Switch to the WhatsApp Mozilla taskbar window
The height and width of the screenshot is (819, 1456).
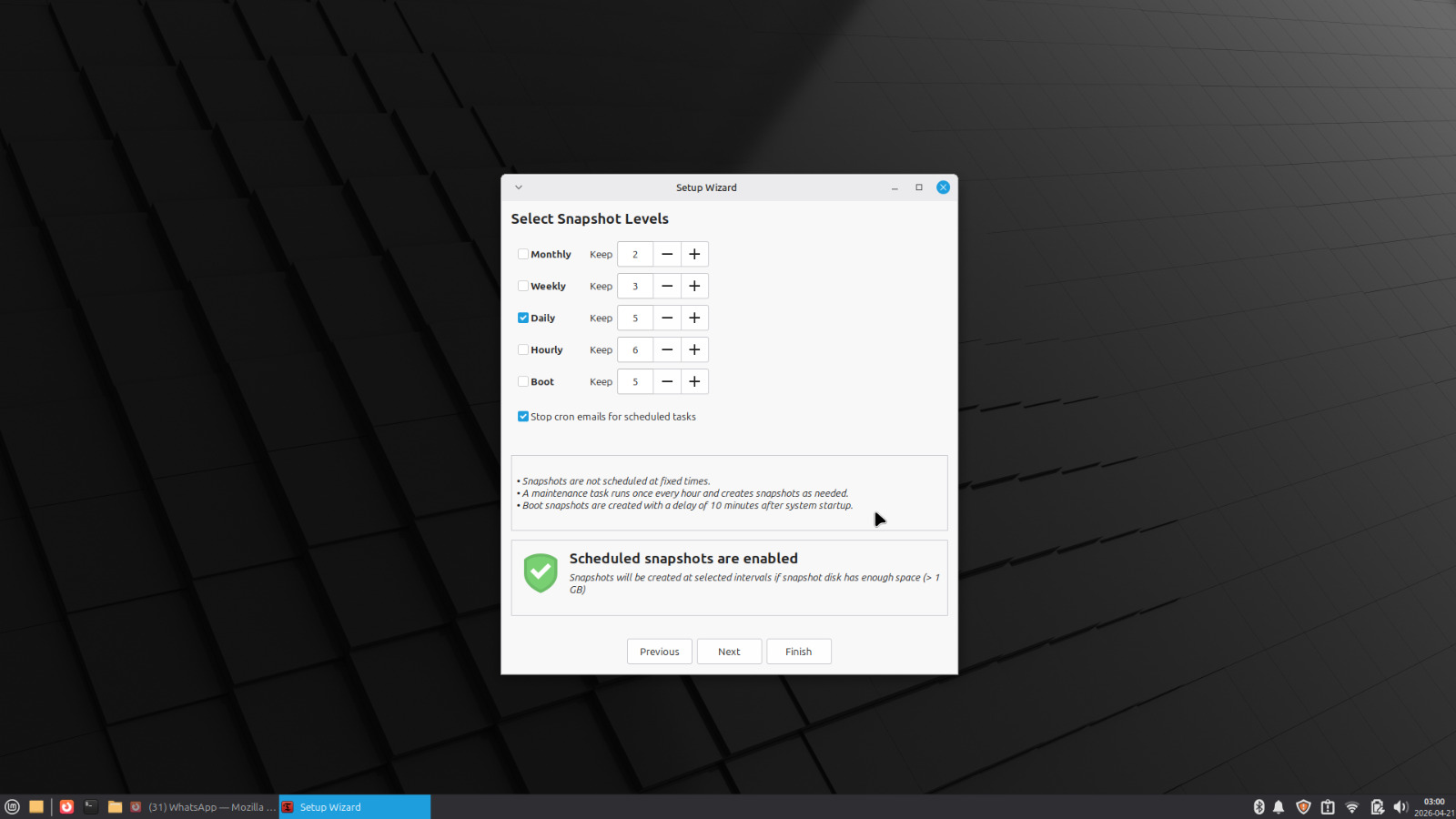click(204, 807)
